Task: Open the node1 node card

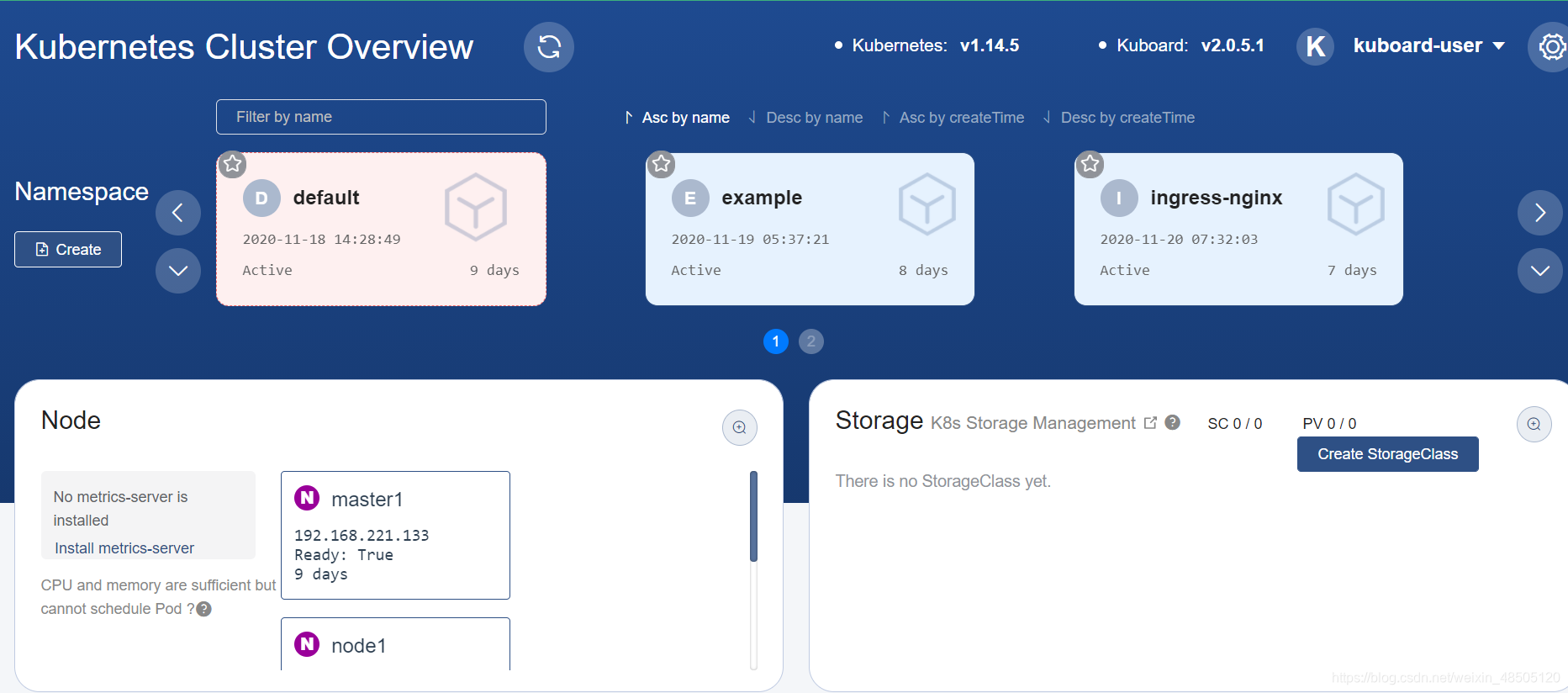Action: click(395, 644)
